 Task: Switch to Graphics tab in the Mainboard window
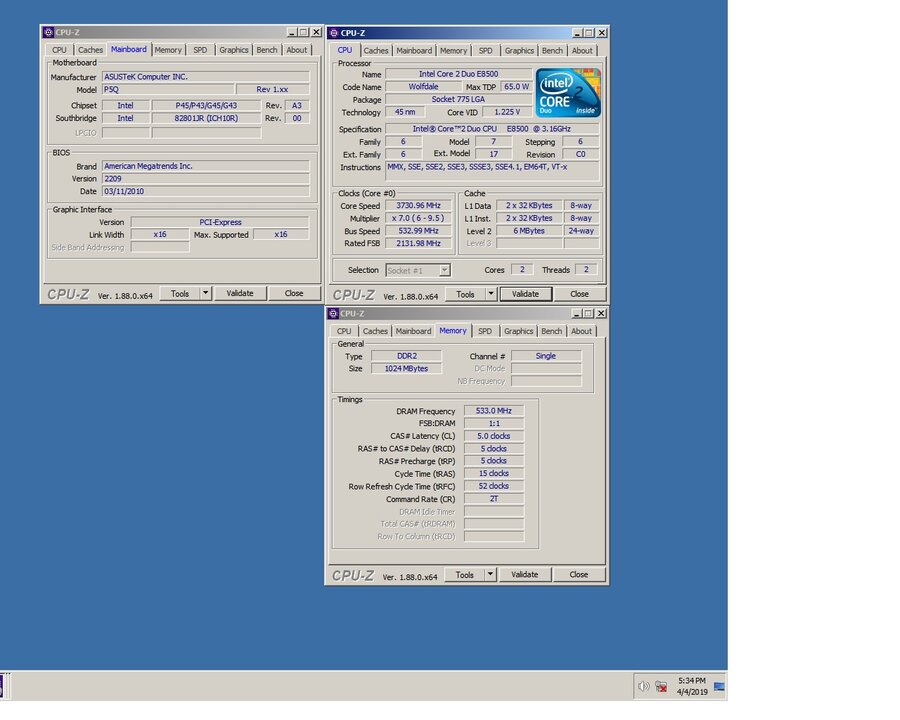point(234,50)
